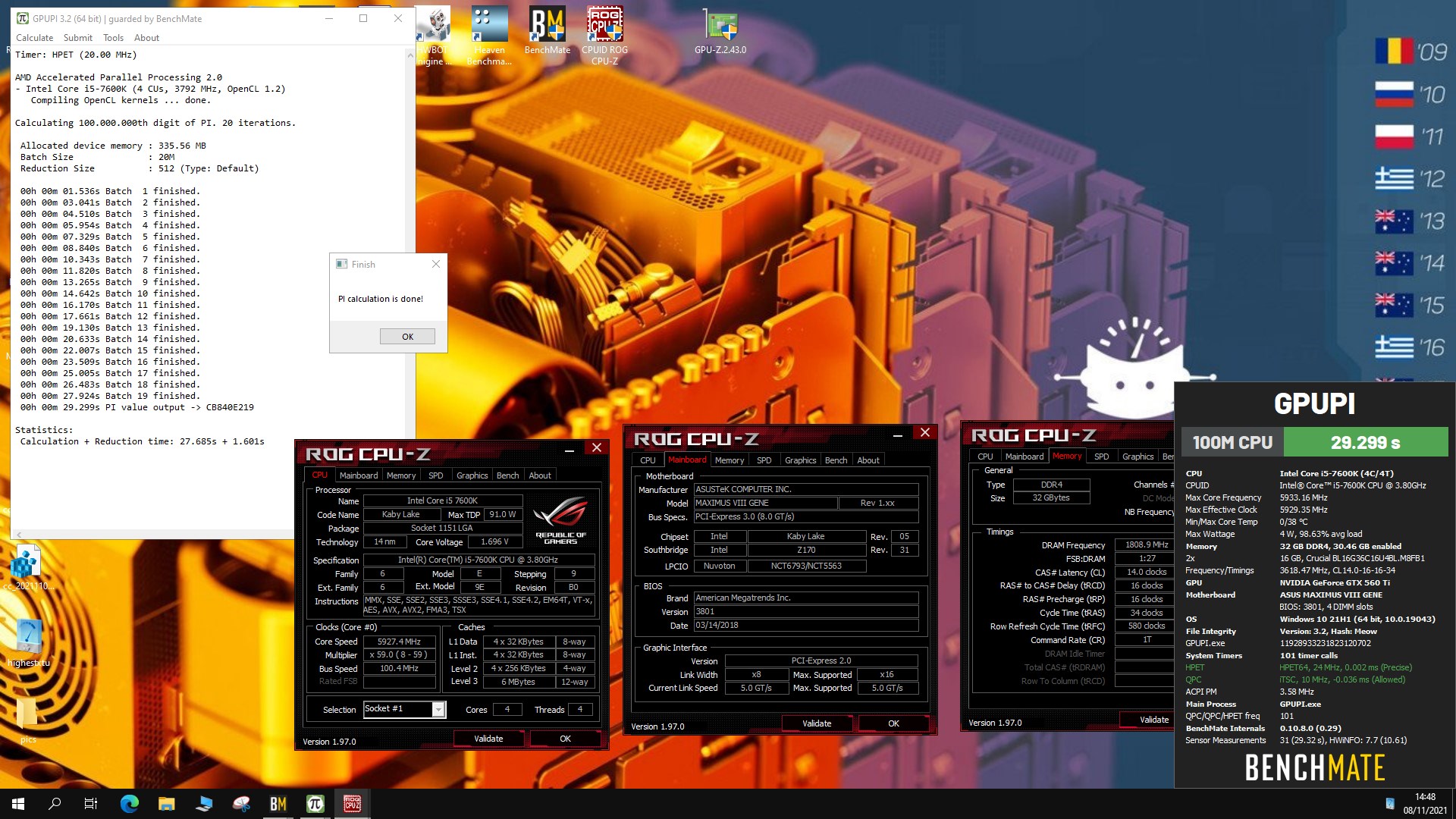This screenshot has height=819, width=1456.
Task: Launch Microsoft Edge from the taskbar
Action: 130,804
